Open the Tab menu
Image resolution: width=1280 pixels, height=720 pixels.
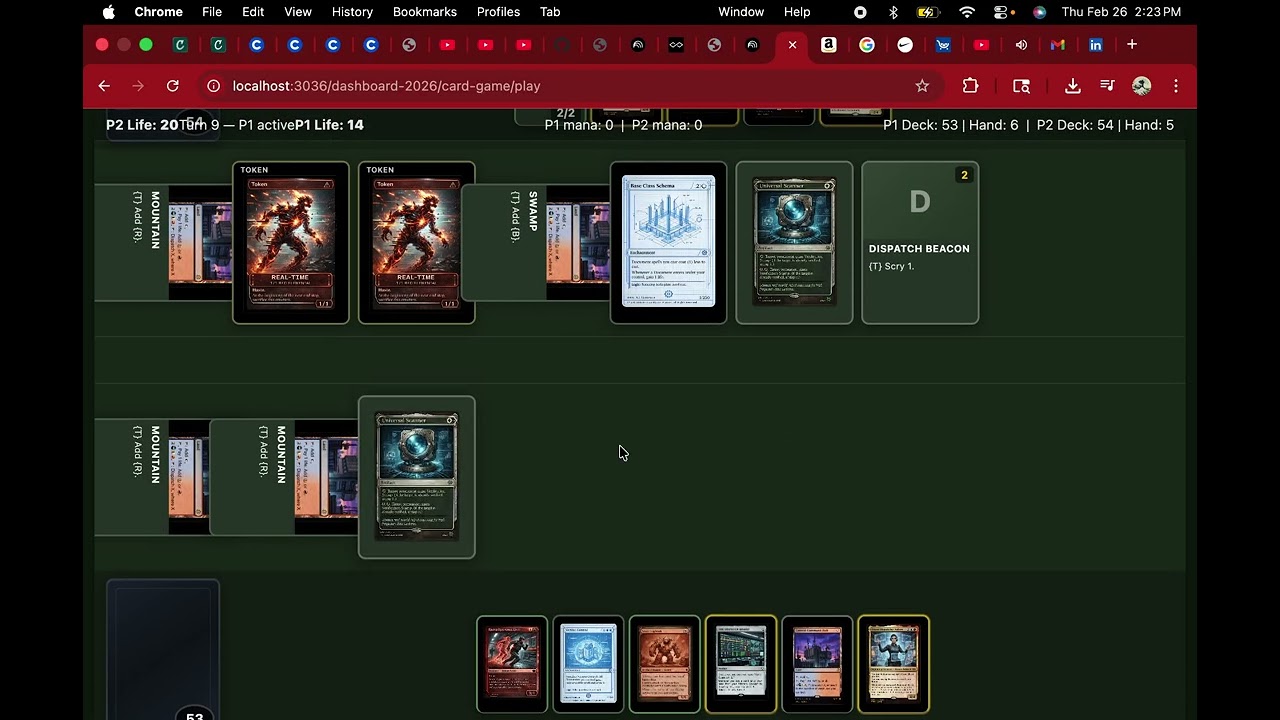tap(550, 12)
